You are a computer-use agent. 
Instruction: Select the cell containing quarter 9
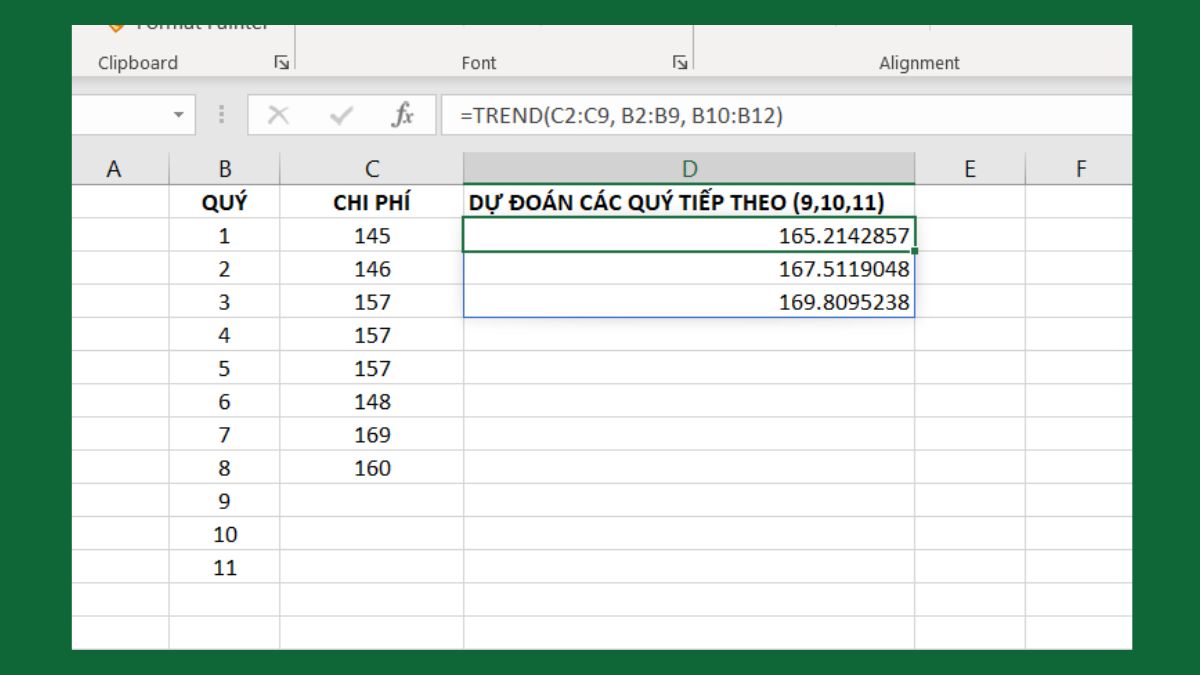point(225,500)
